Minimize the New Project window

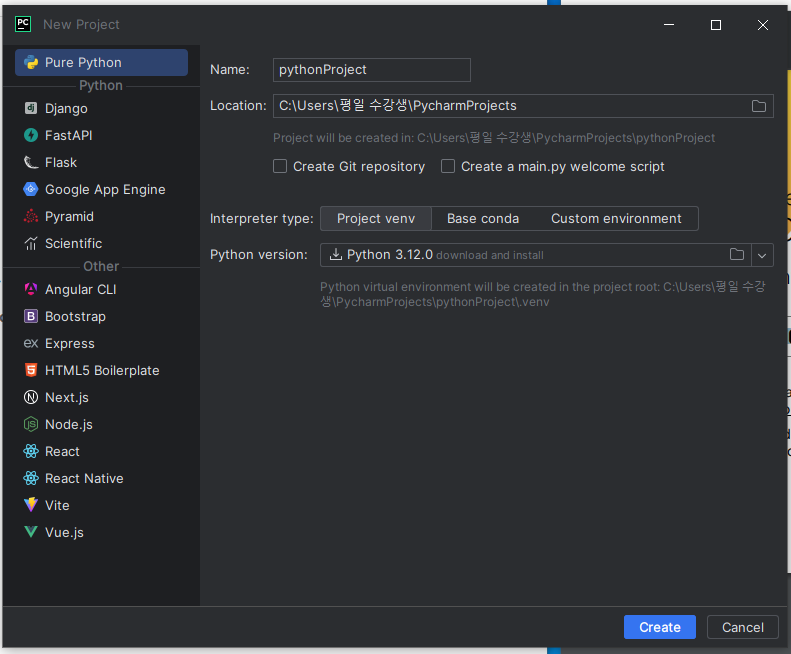tap(669, 25)
